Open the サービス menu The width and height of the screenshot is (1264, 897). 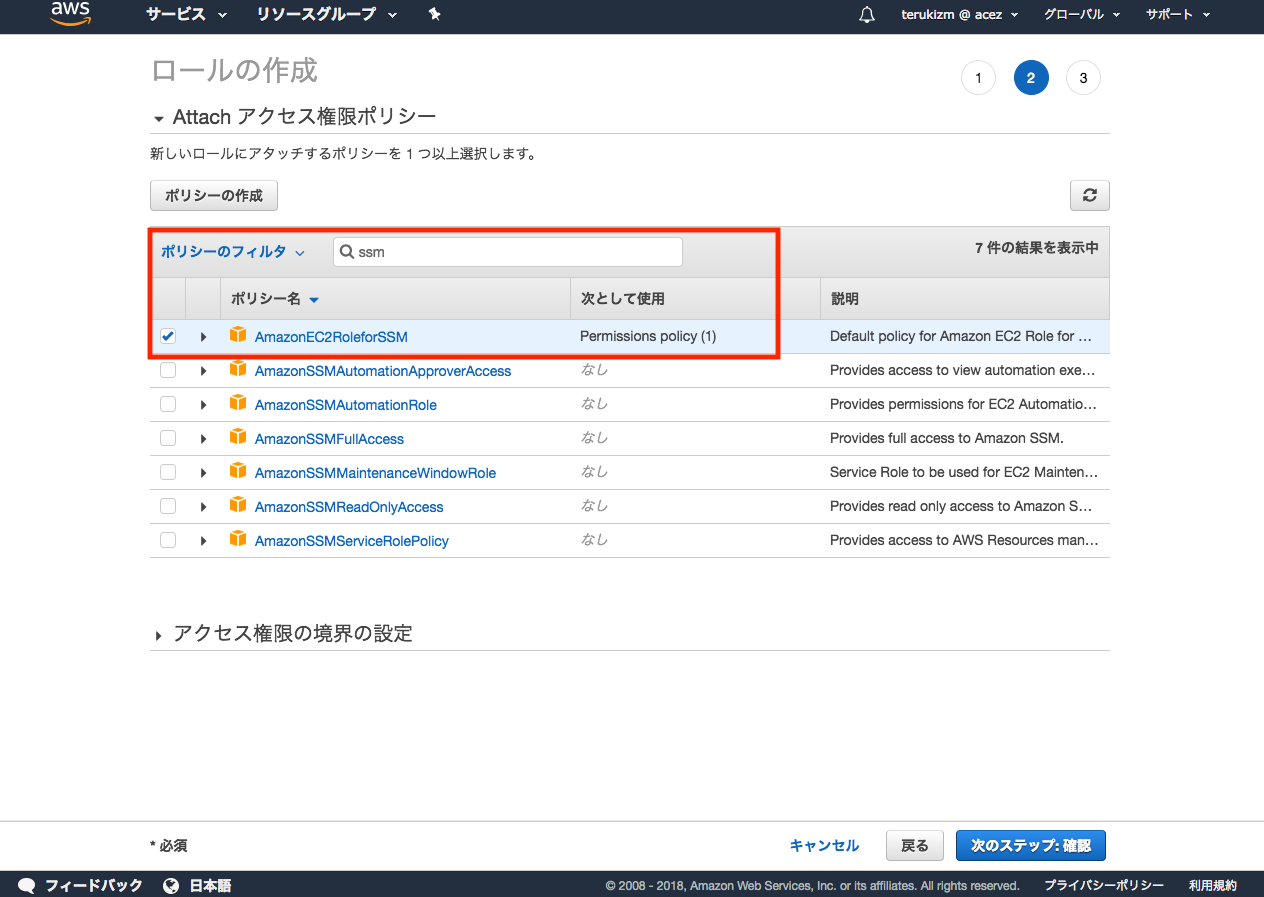pos(187,15)
